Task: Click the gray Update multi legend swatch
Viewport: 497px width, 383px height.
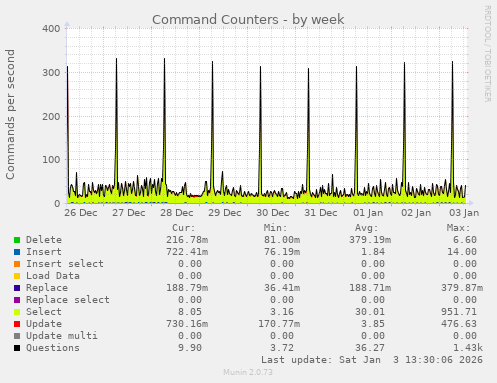Action: coord(17,336)
